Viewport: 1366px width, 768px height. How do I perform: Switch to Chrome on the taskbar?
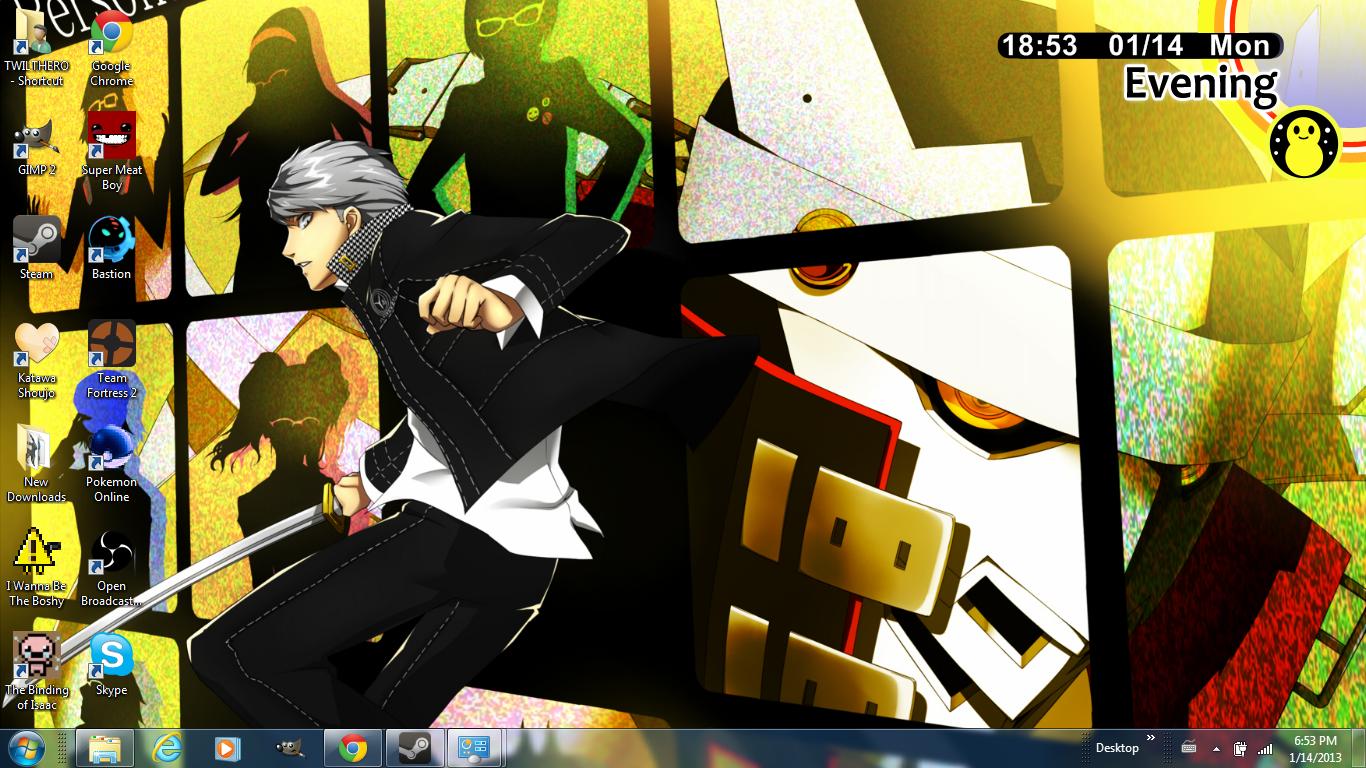coord(352,748)
